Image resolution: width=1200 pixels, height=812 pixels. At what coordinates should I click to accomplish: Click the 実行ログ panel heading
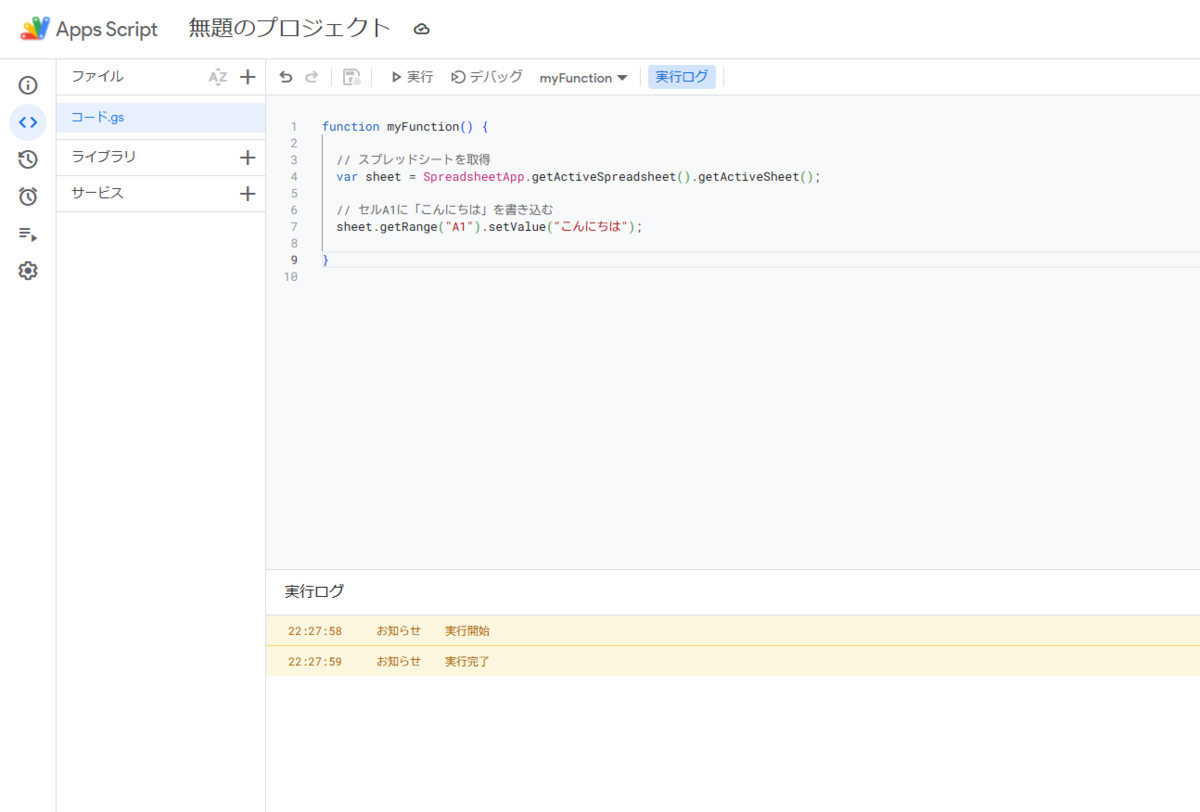314,591
